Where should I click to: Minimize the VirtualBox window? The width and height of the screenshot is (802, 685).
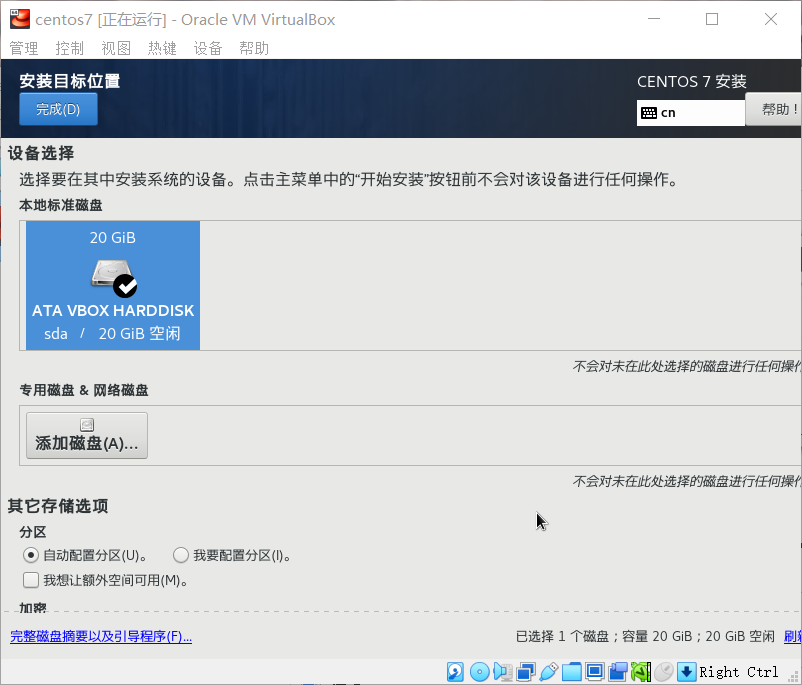[x=654, y=19]
